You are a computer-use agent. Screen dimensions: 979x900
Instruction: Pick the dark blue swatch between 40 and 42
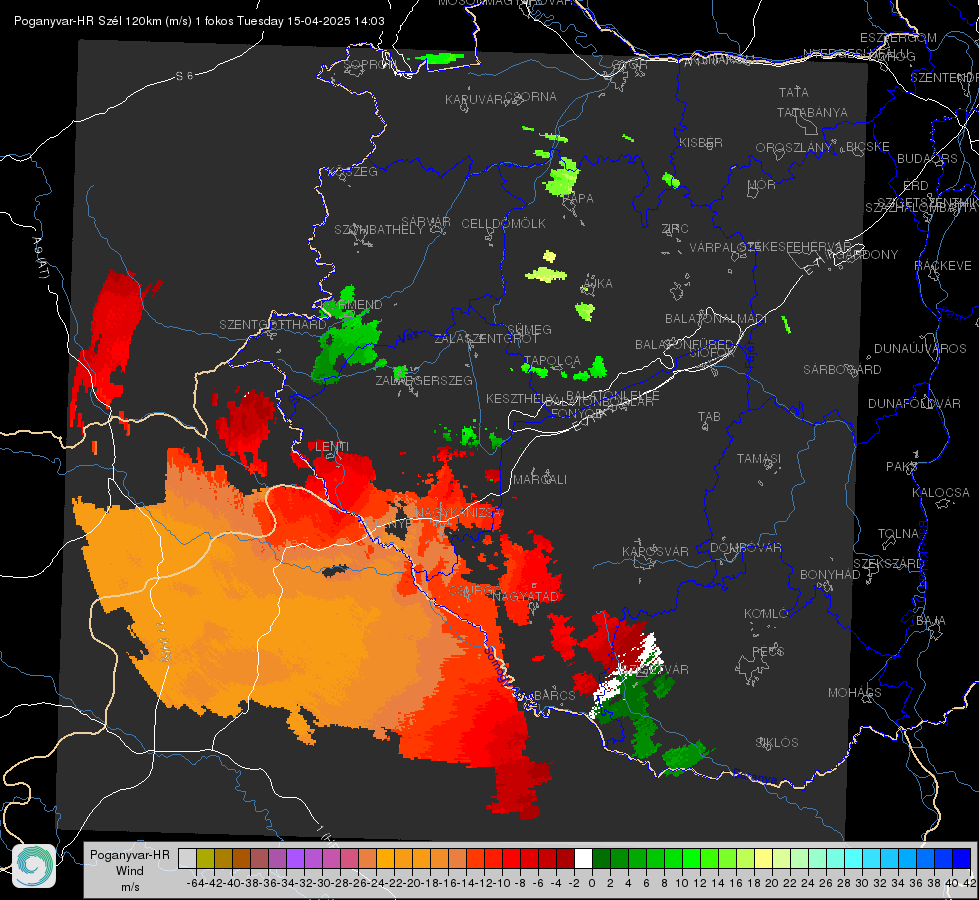[962, 859]
